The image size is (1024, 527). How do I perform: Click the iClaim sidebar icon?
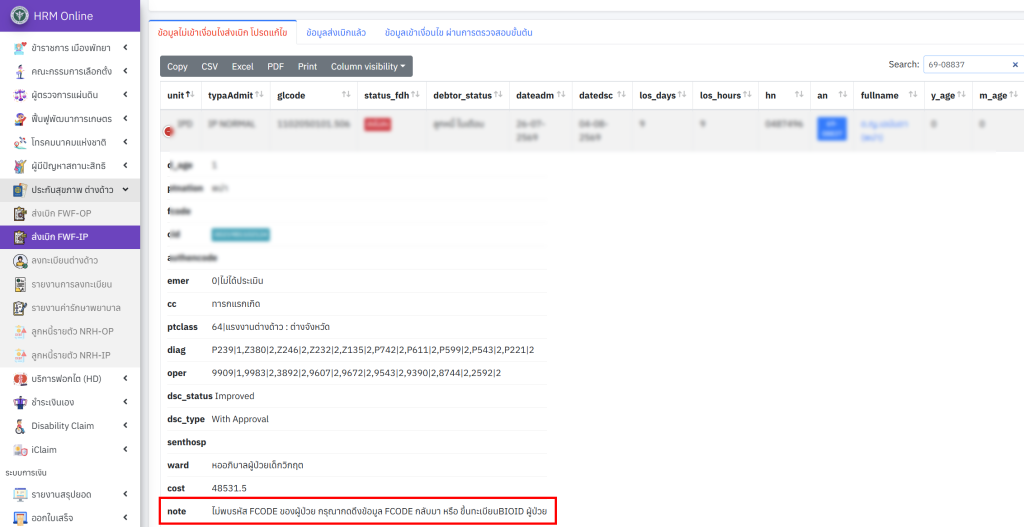20,450
